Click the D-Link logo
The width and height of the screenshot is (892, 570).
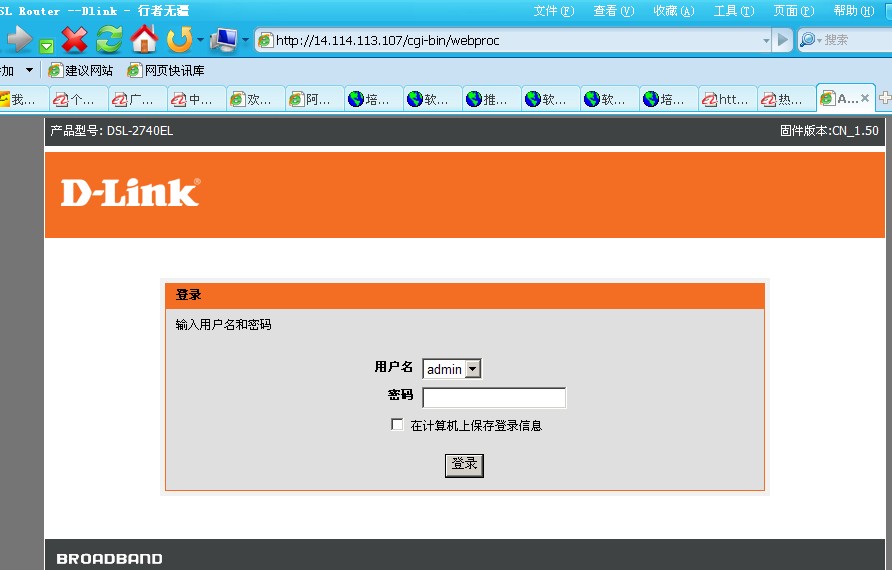coord(130,192)
